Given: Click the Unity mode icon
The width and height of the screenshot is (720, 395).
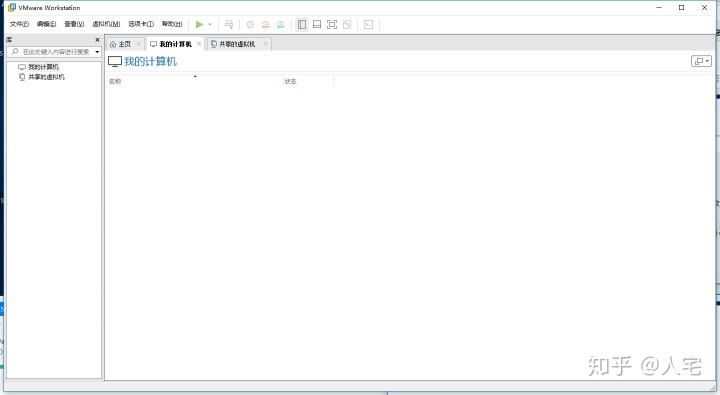Looking at the screenshot, I should click(x=347, y=24).
